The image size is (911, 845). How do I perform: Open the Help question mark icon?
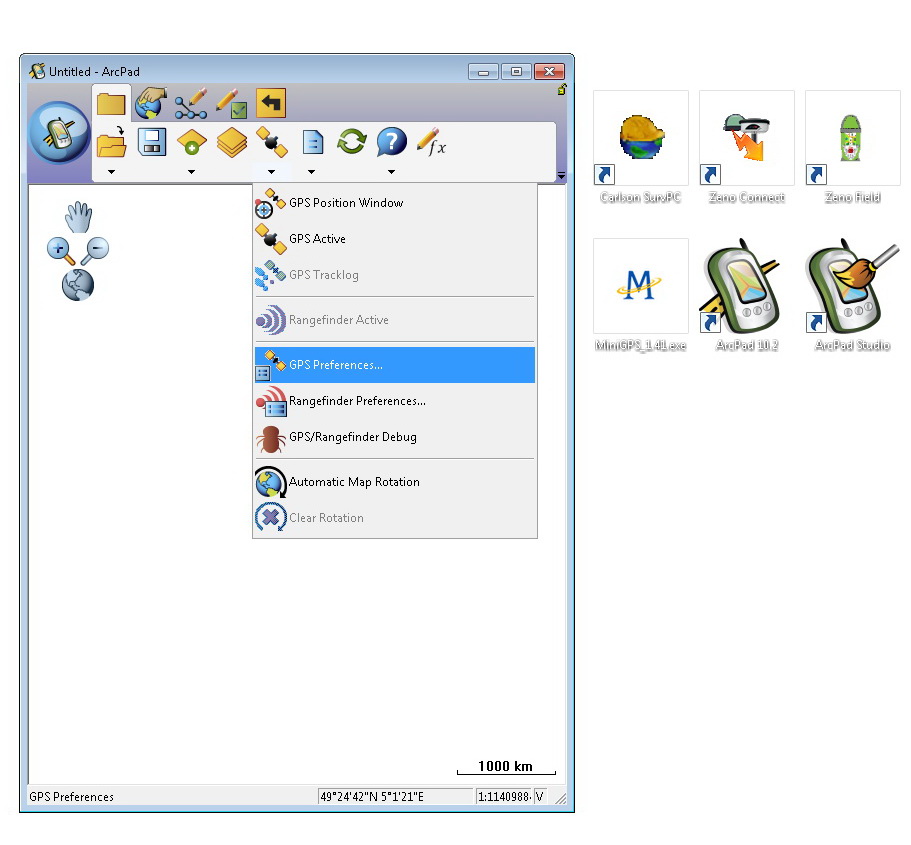pos(392,142)
